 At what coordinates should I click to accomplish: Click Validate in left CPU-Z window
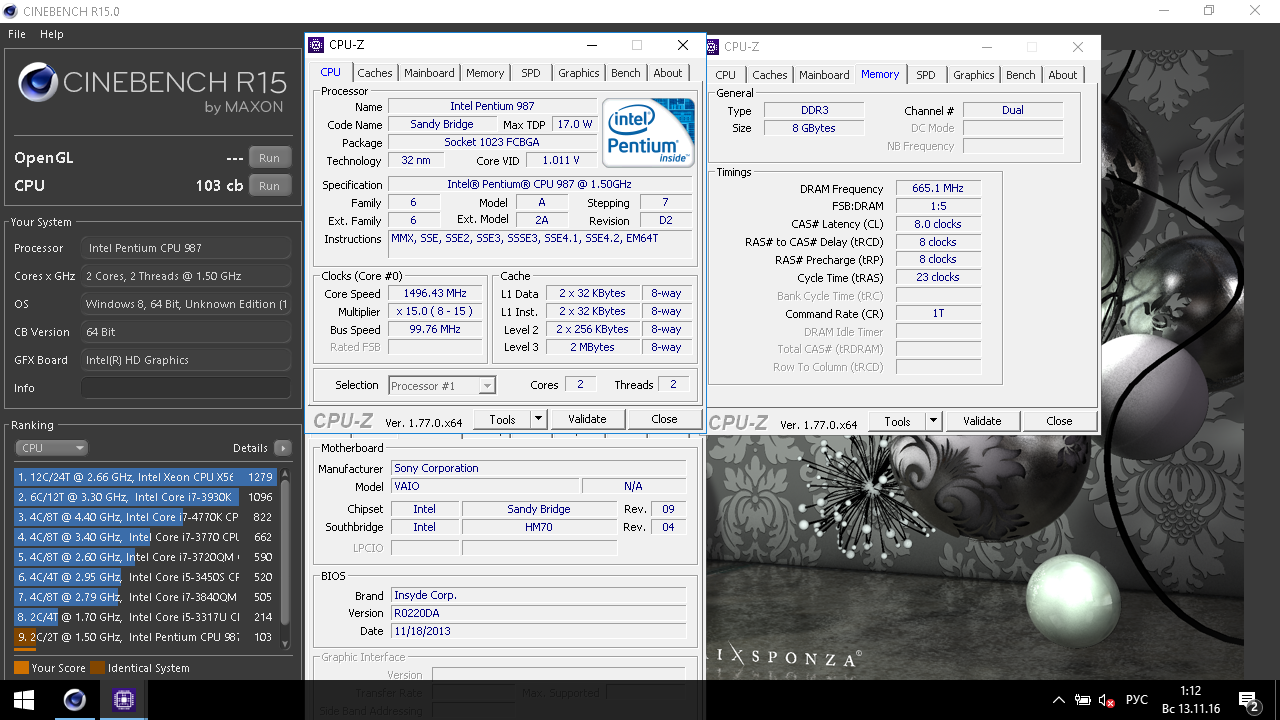tap(587, 419)
